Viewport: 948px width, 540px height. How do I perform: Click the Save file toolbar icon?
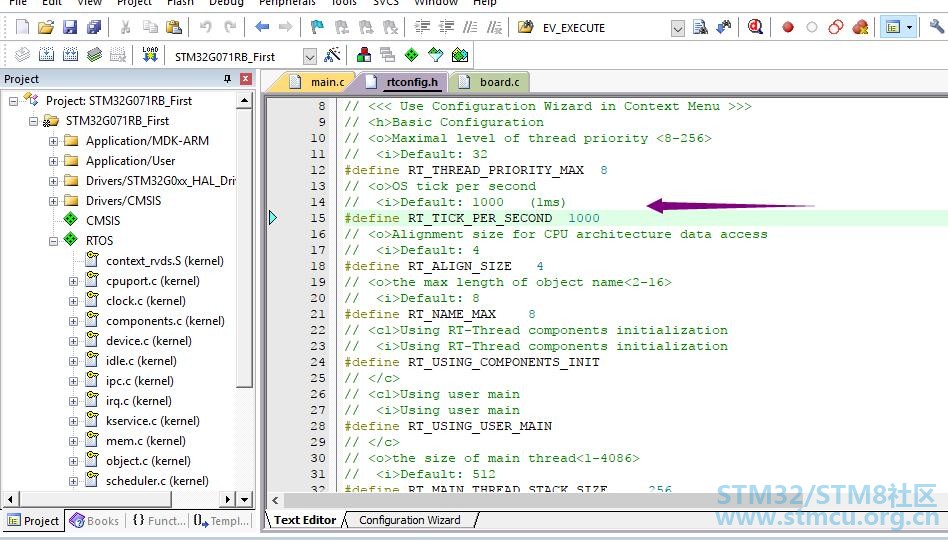(x=70, y=27)
